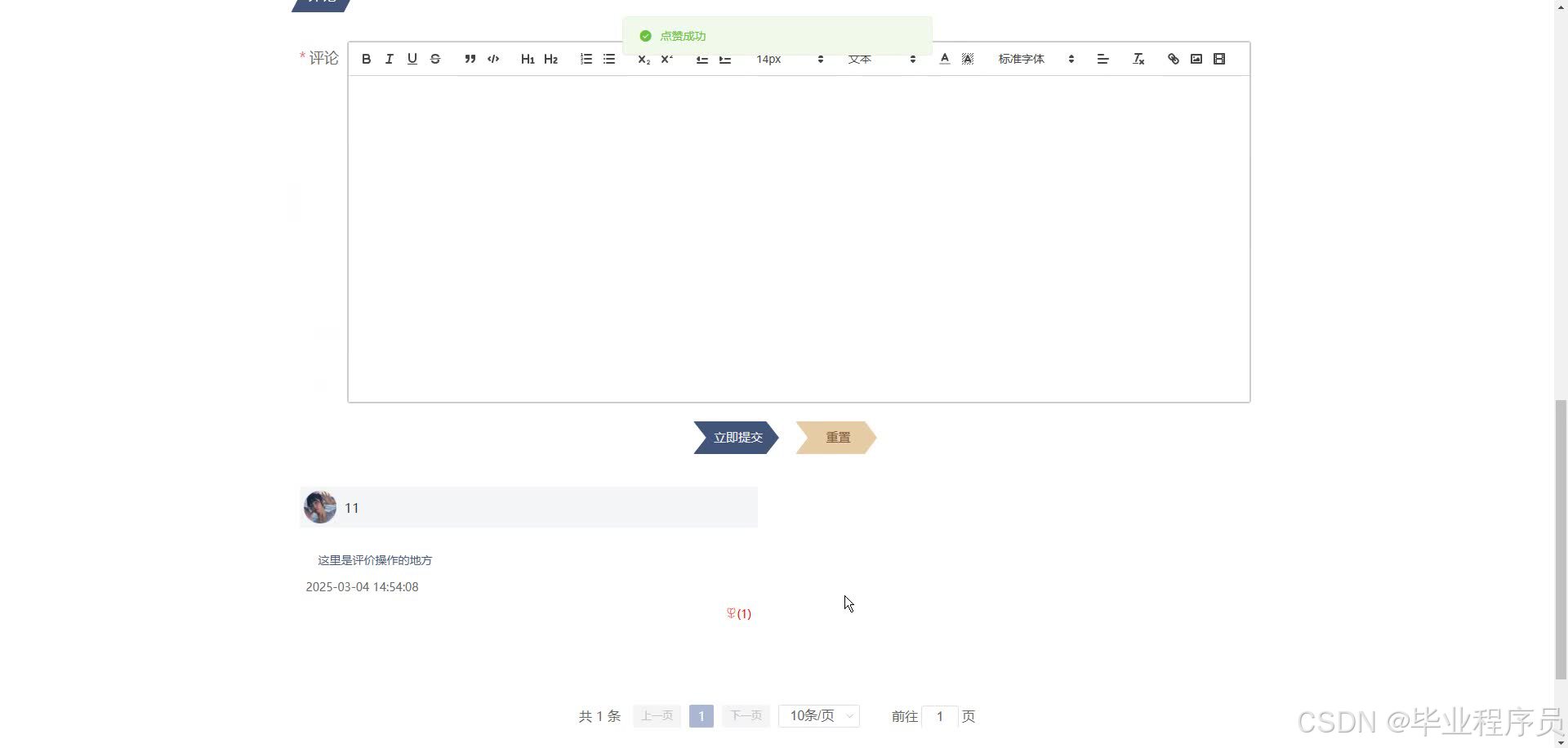Screen dimensions: 1568x748
Task: Apply underline to the comment text
Action: [x=412, y=59]
